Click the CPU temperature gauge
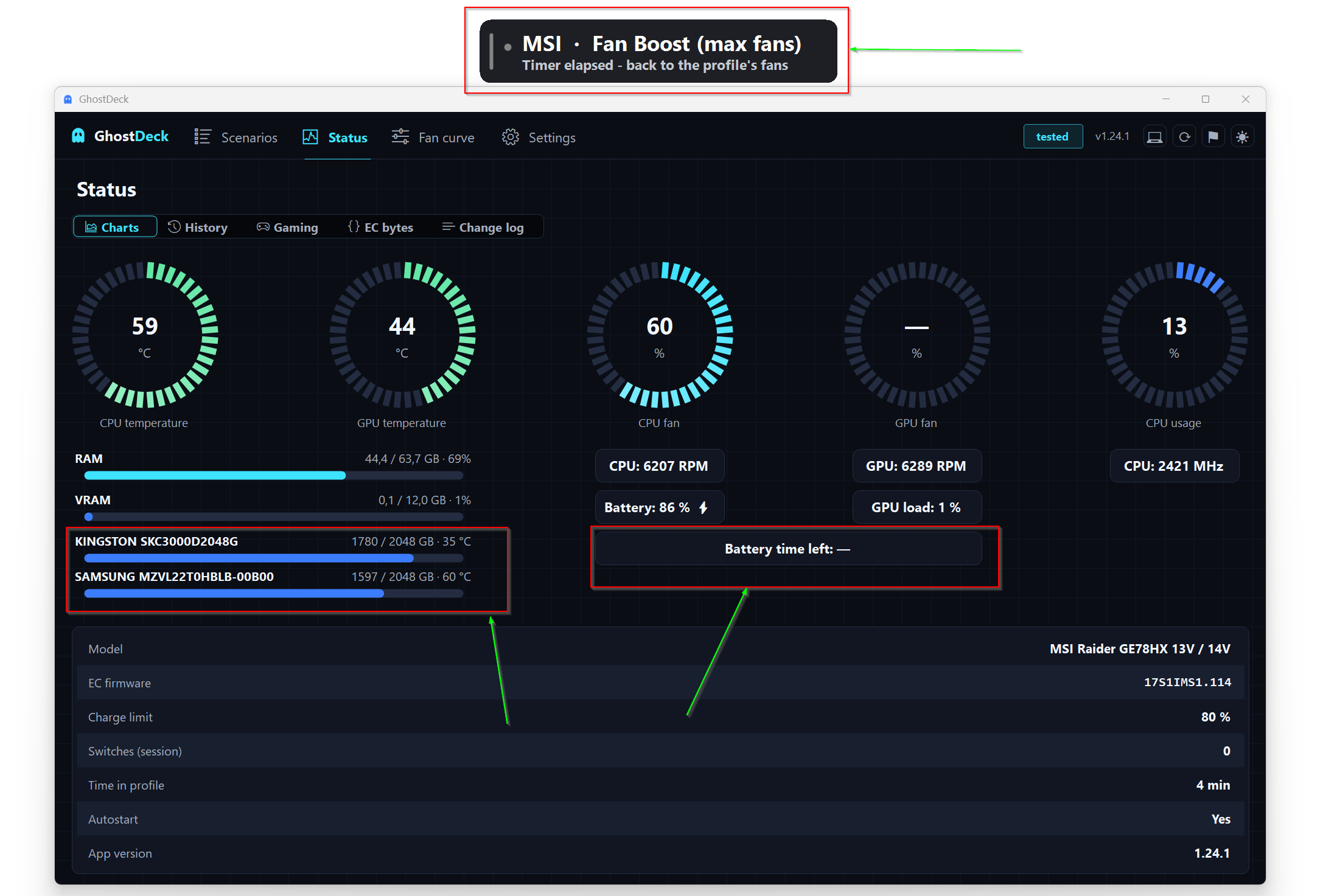Screen dimensions: 1323x896 coord(145,335)
